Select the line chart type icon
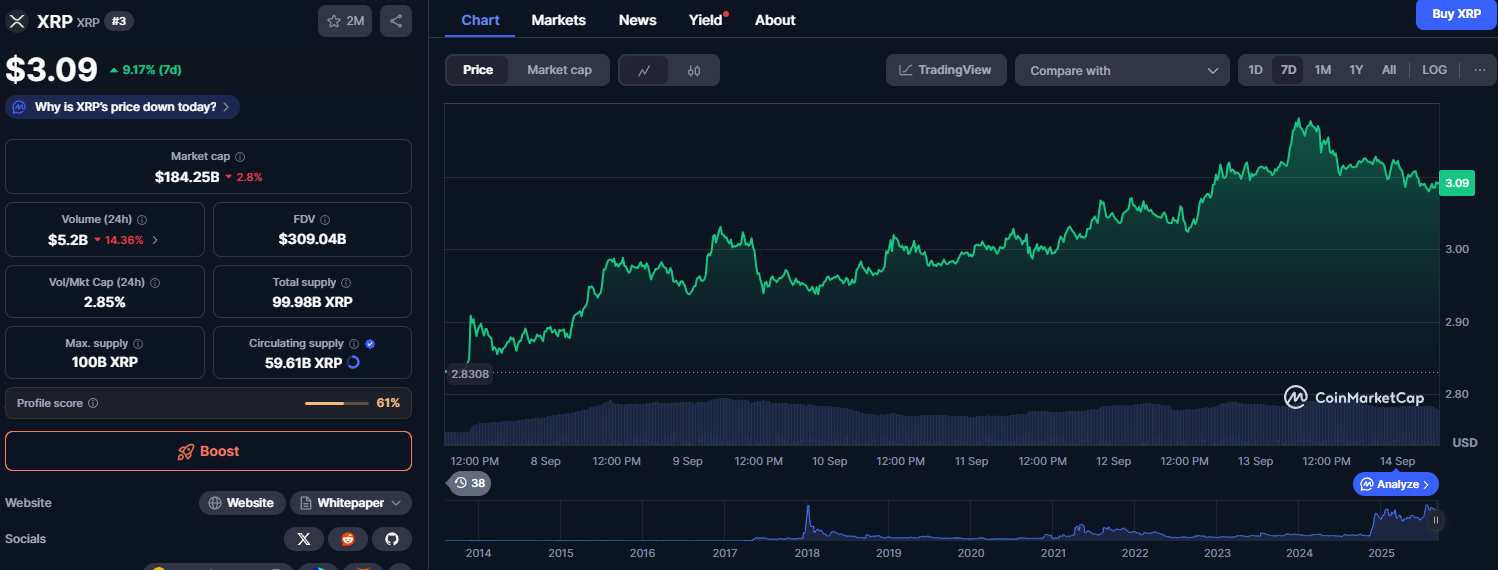This screenshot has width=1498, height=570. tap(644, 70)
